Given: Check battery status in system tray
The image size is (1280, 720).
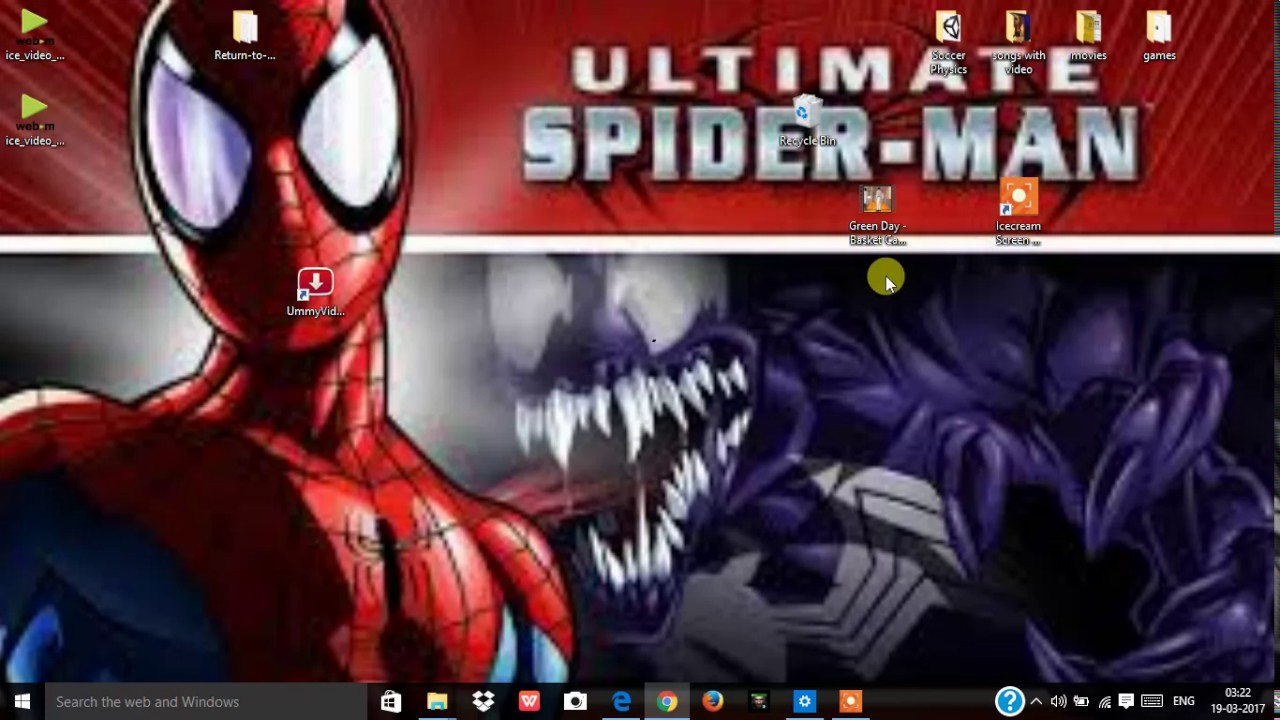Looking at the screenshot, I should [x=1081, y=702].
